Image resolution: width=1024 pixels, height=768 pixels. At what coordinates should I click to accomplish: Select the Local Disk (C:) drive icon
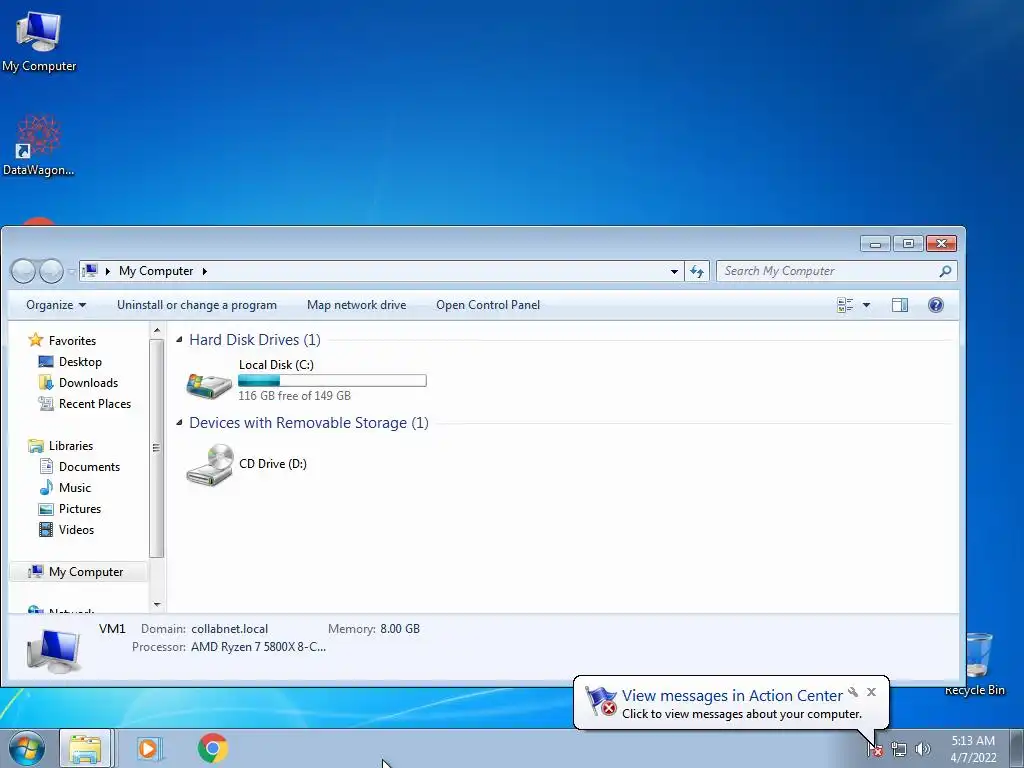tap(209, 385)
